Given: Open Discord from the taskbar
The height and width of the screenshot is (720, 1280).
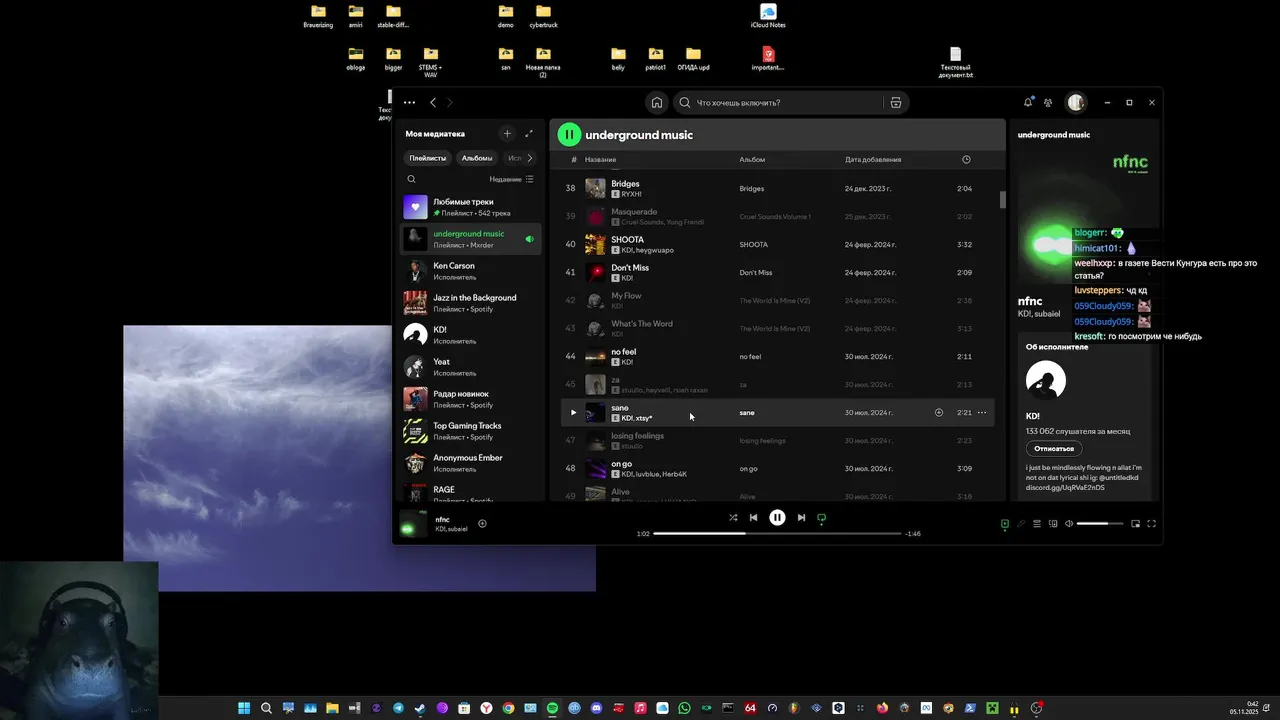Looking at the screenshot, I should 596,708.
